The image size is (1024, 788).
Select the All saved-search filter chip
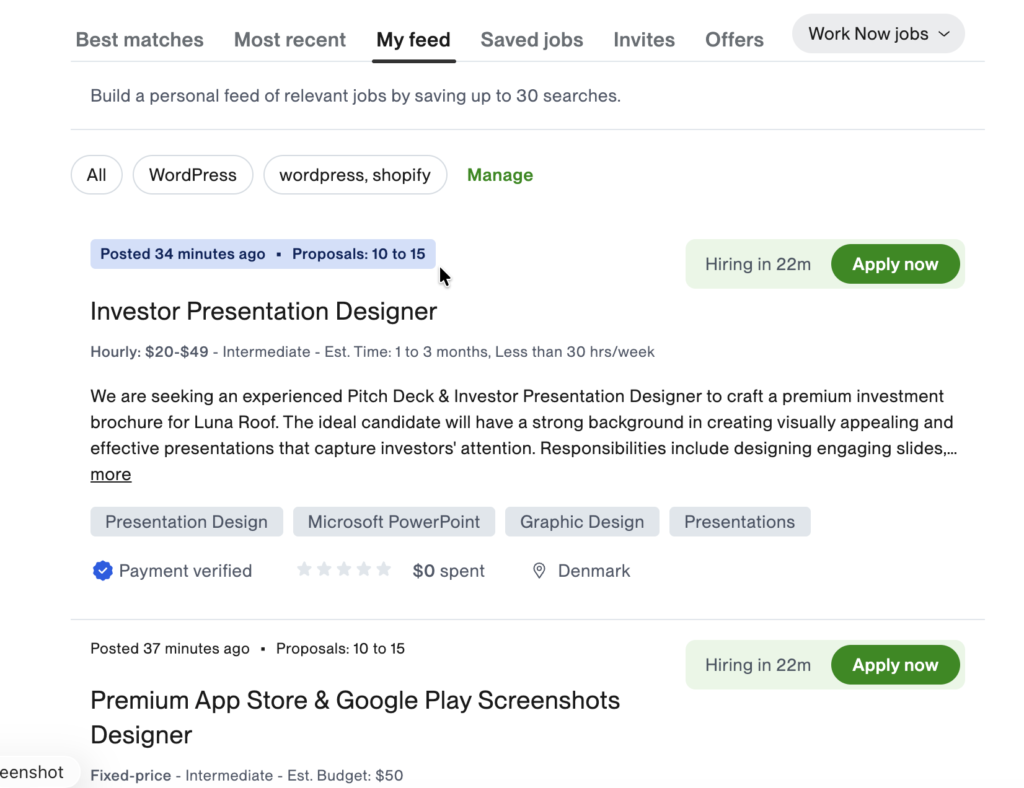tap(97, 175)
